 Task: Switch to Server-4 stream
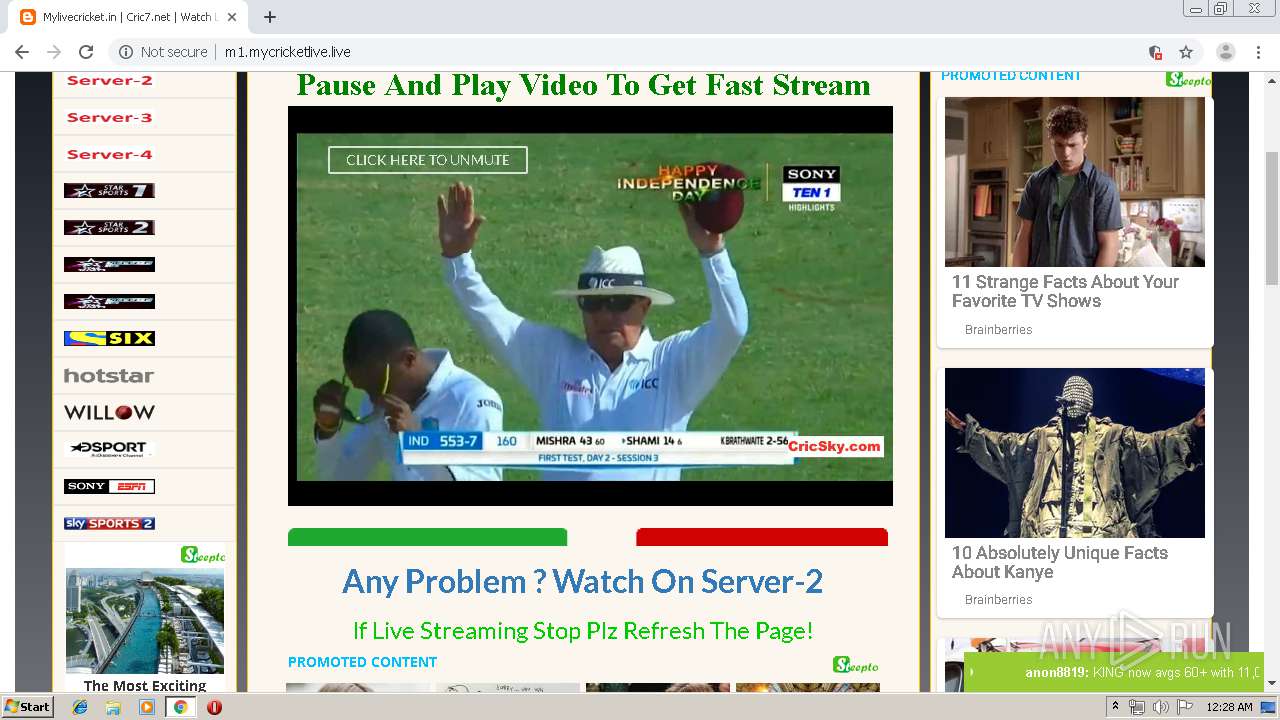[109, 154]
